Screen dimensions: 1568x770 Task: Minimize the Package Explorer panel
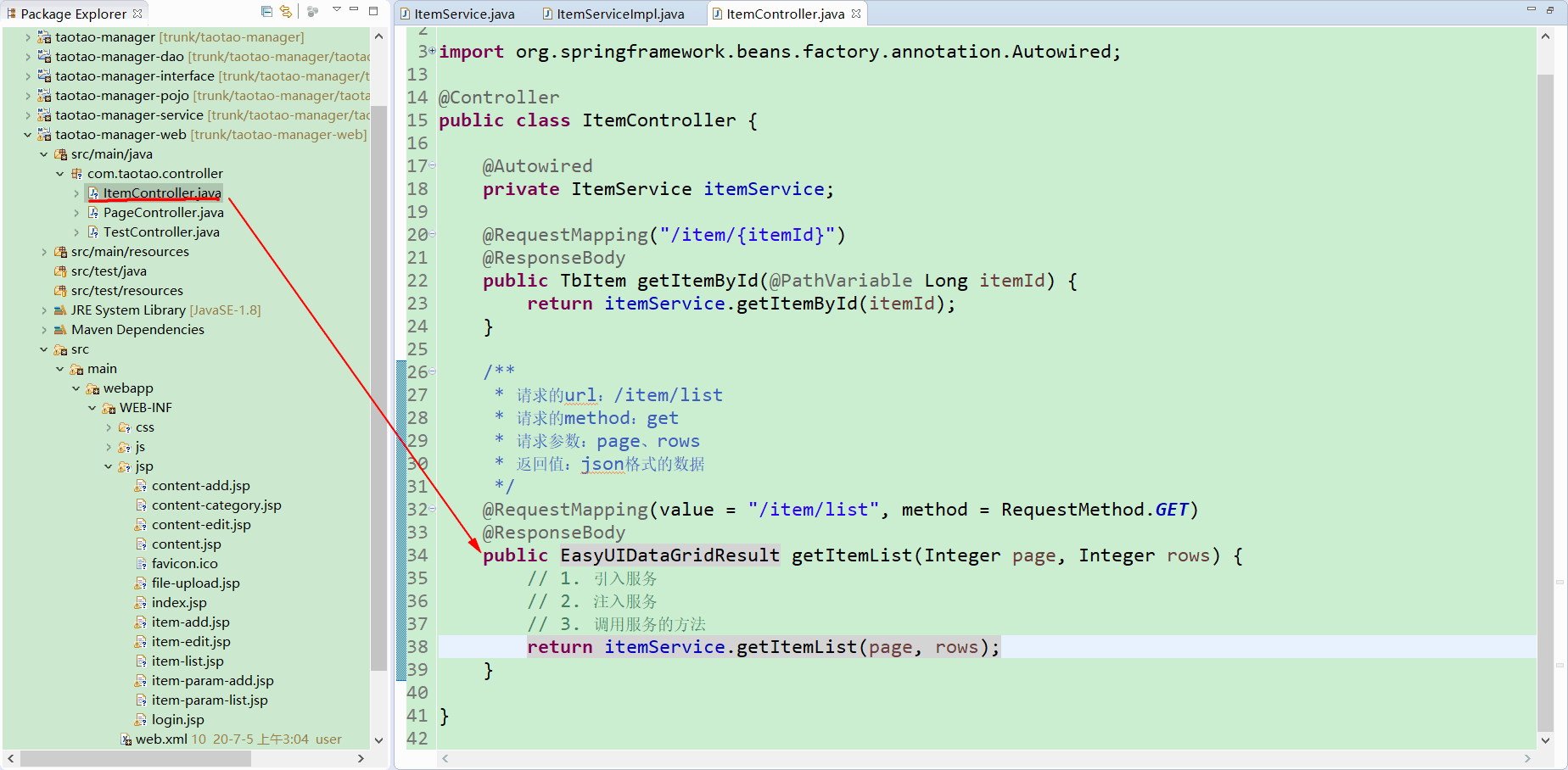click(x=355, y=9)
